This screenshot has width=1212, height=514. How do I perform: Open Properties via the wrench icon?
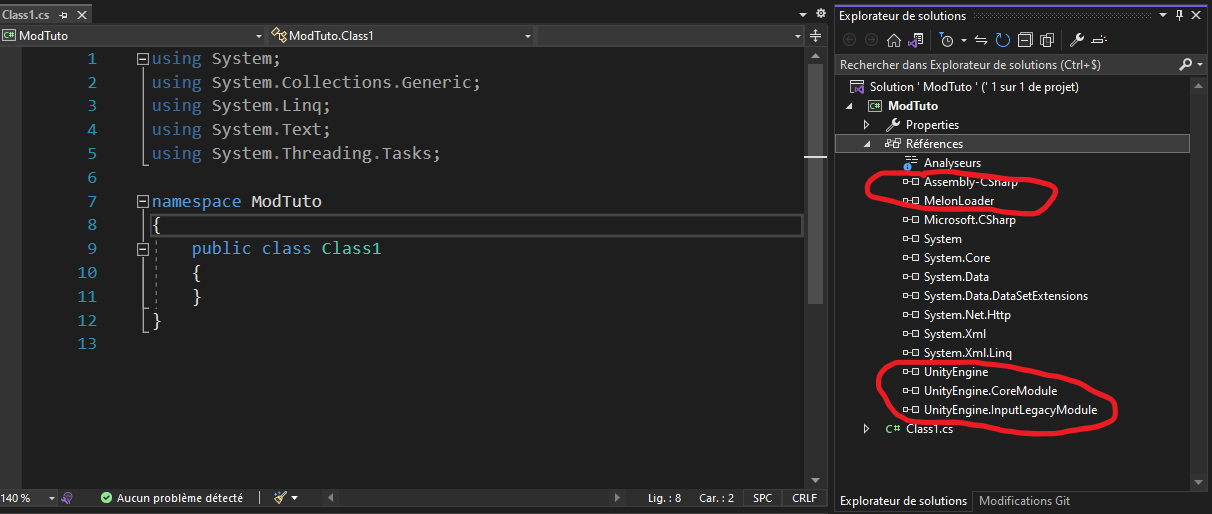(1077, 41)
